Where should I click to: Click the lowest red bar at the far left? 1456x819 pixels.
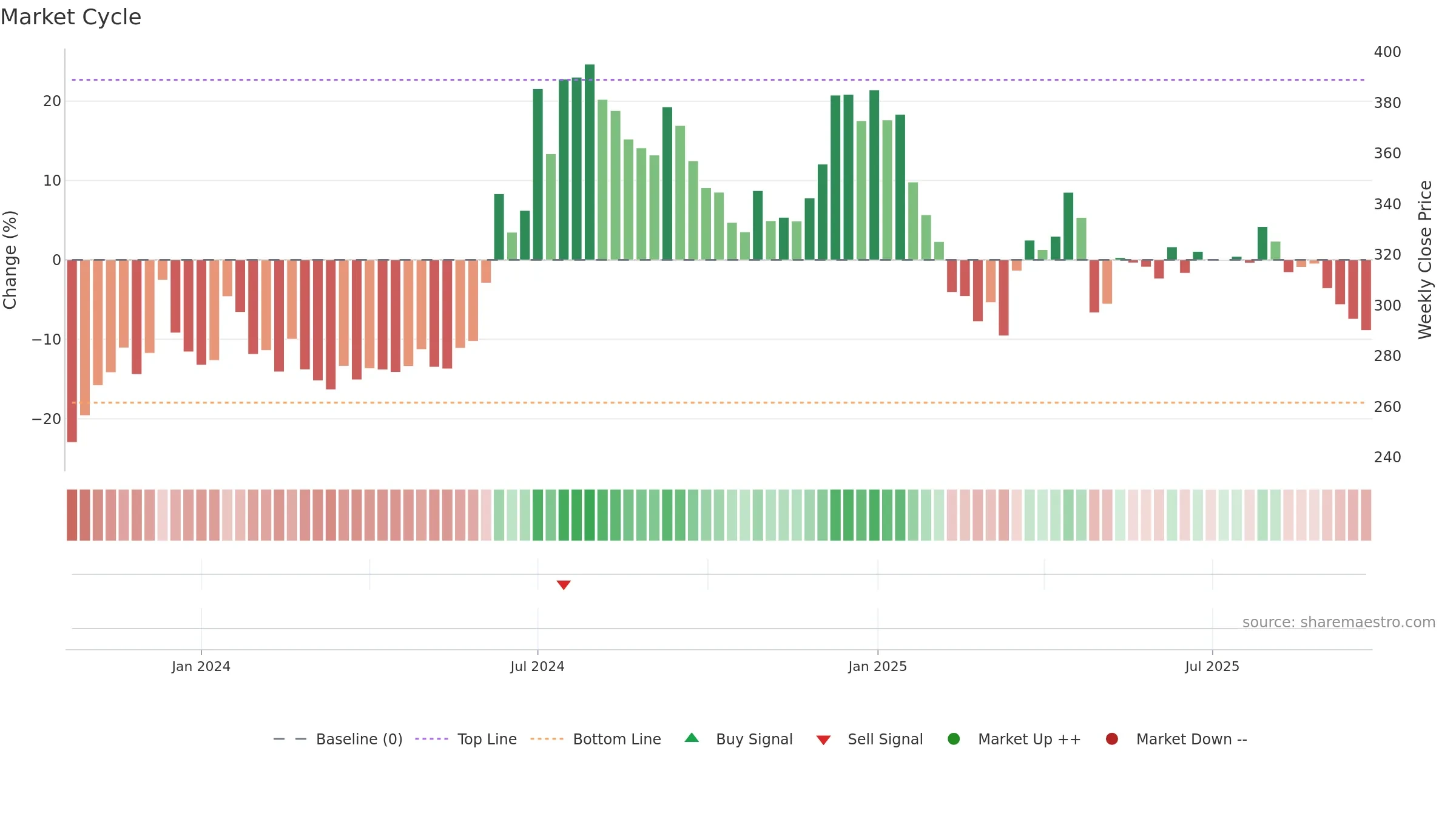pyautogui.click(x=72, y=351)
